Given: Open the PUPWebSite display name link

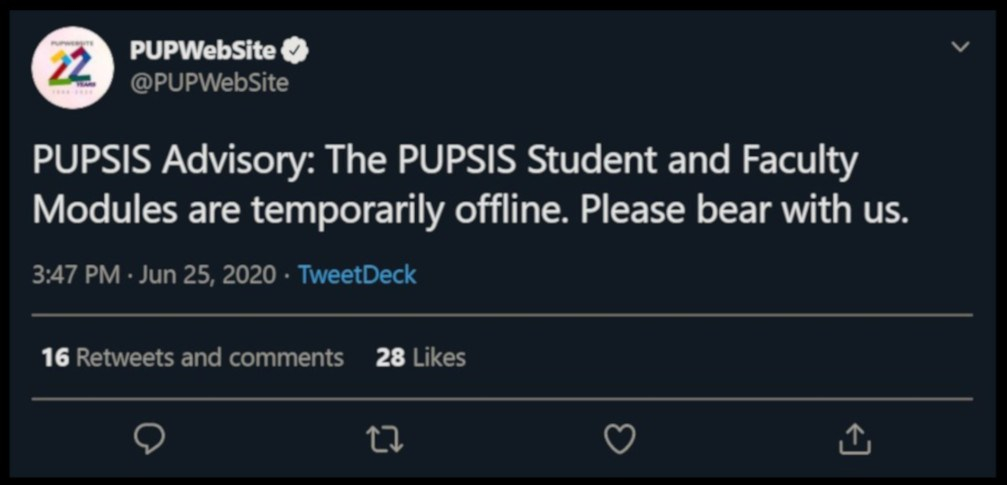Looking at the screenshot, I should [x=204, y=51].
